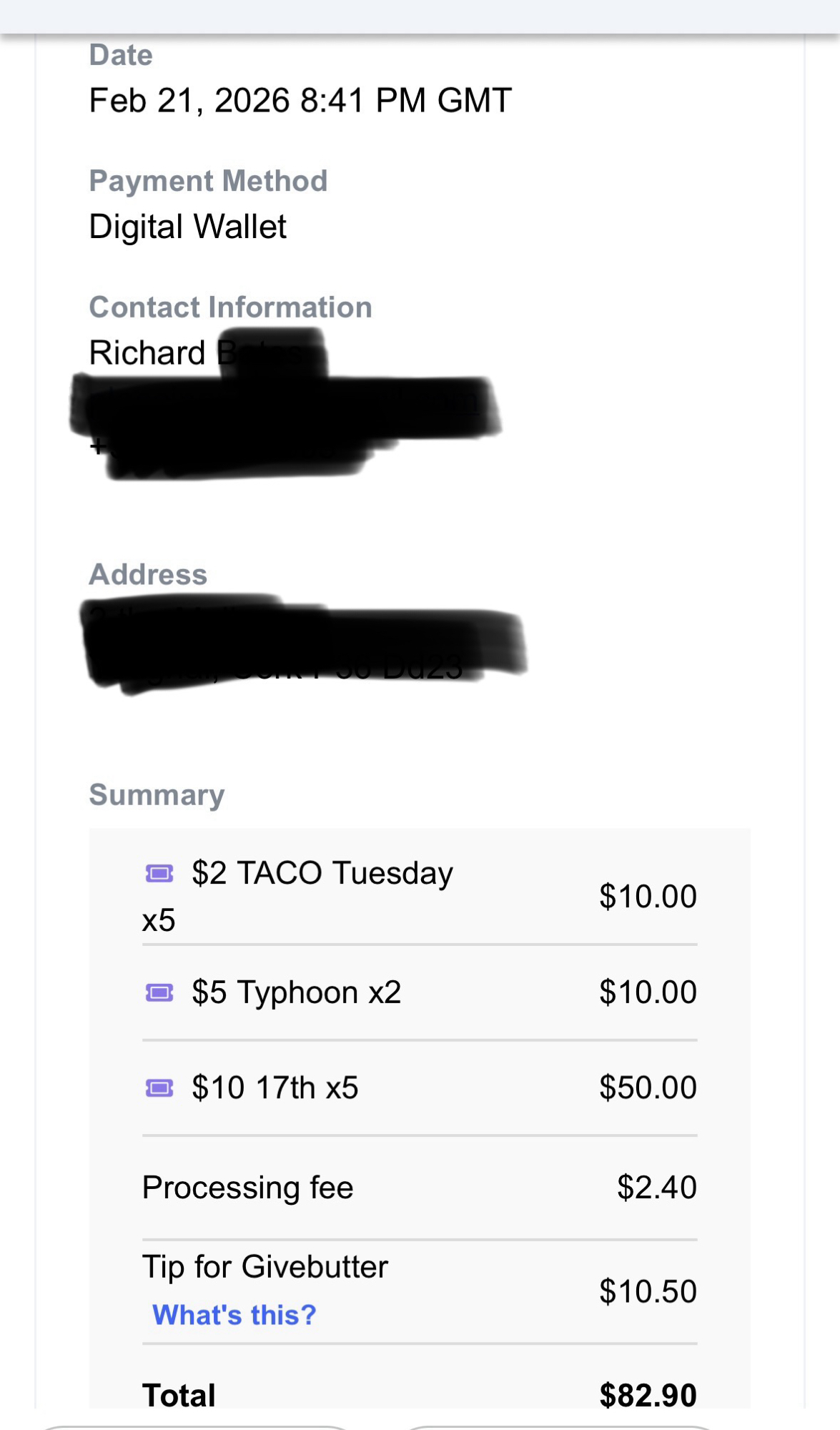The image size is (840, 1430).
Task: Click the $82.90 total amount
Action: tap(648, 1395)
